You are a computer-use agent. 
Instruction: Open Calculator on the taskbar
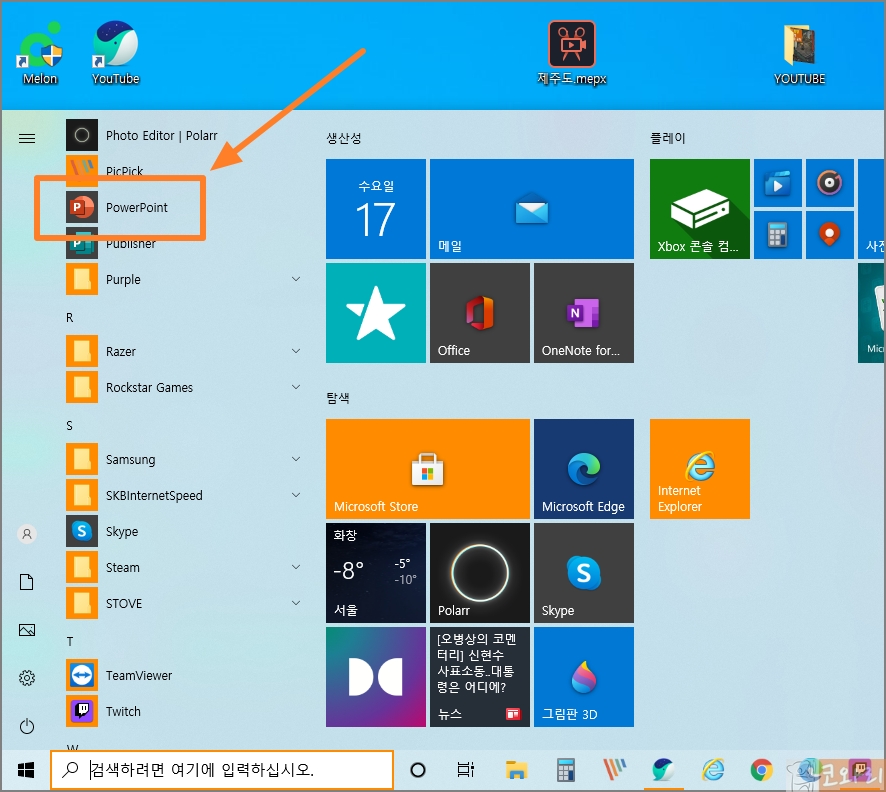[565, 769]
